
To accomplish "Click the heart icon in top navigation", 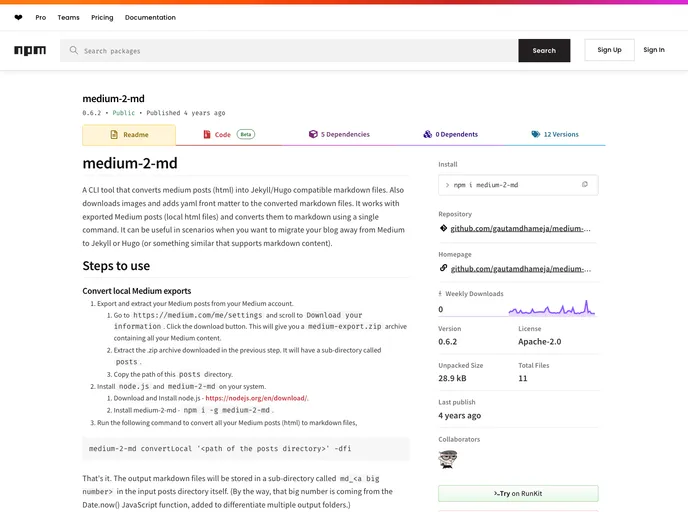I will [x=18, y=18].
